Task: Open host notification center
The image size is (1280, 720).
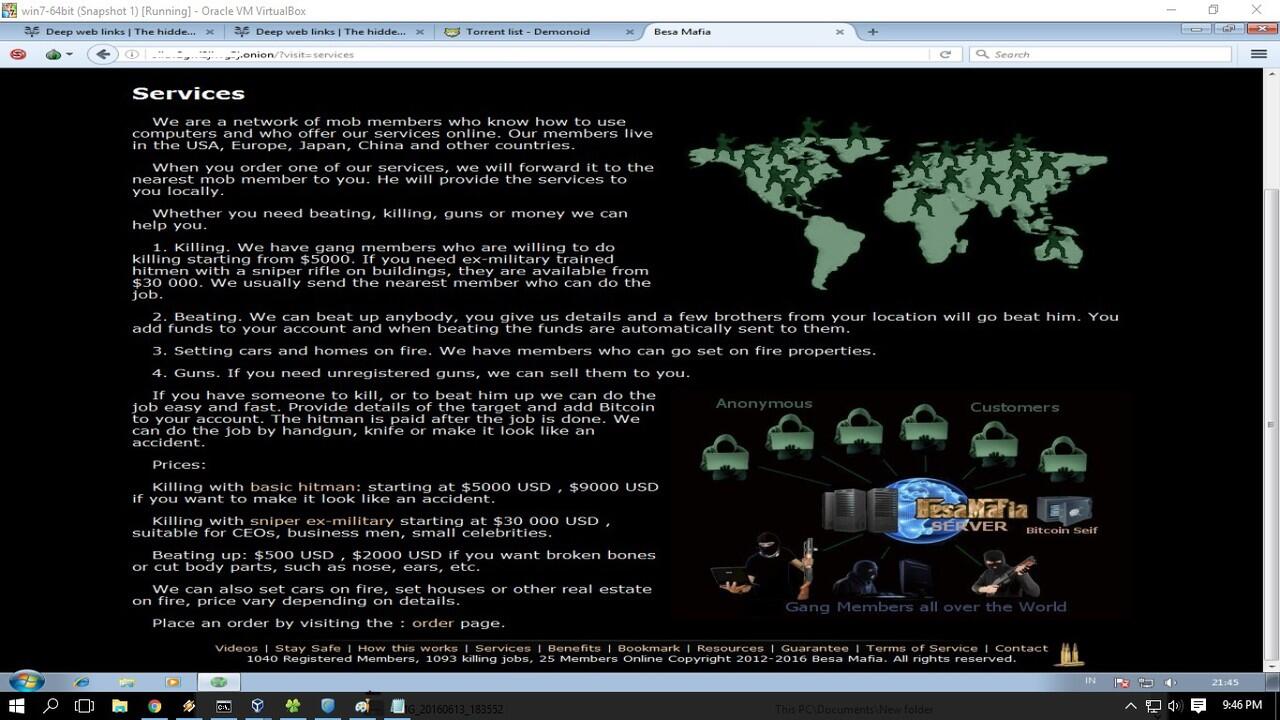Action: click(x=1200, y=706)
